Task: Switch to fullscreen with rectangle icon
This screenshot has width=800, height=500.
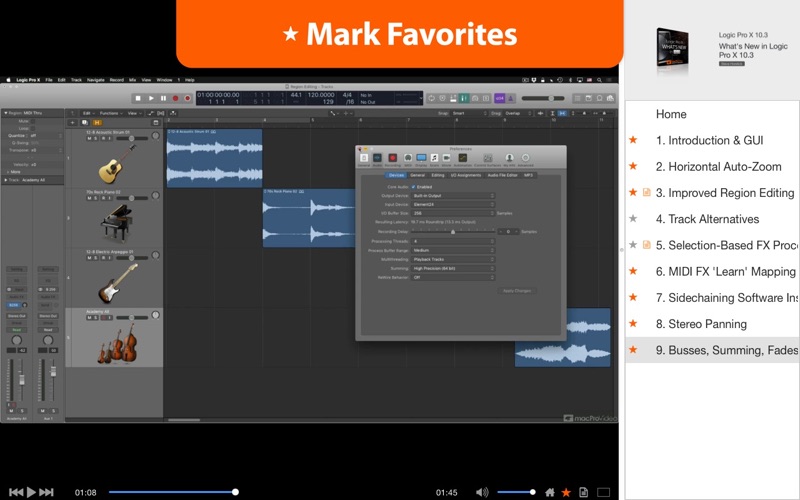Action: coord(604,492)
